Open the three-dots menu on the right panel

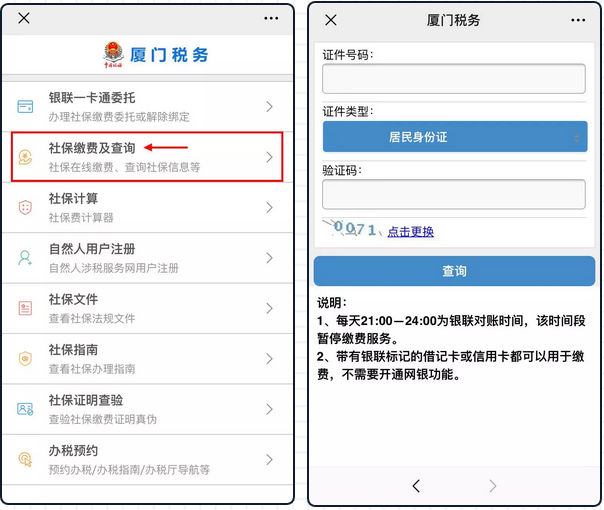tap(578, 20)
